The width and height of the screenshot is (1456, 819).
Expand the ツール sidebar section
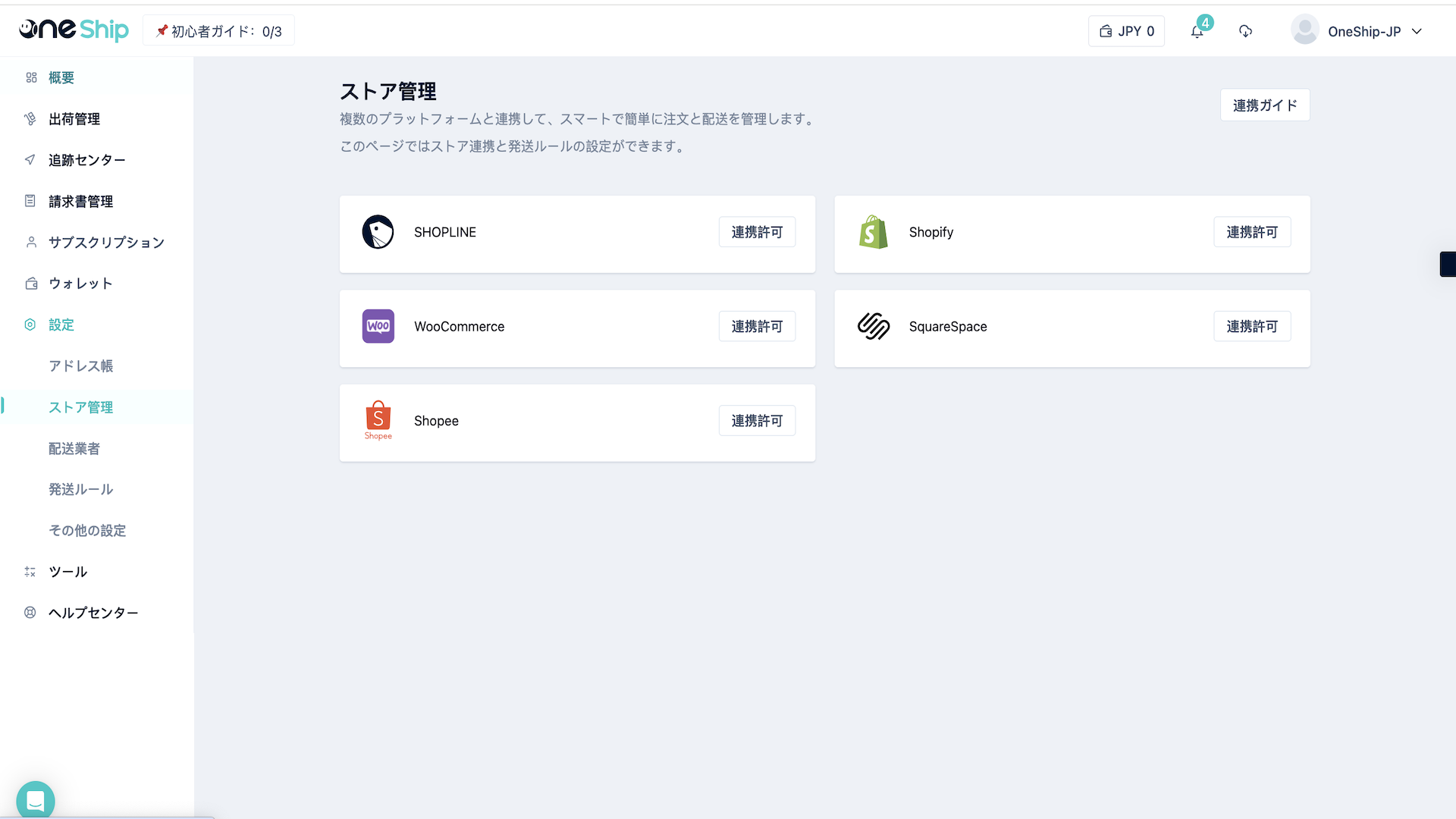click(x=67, y=572)
